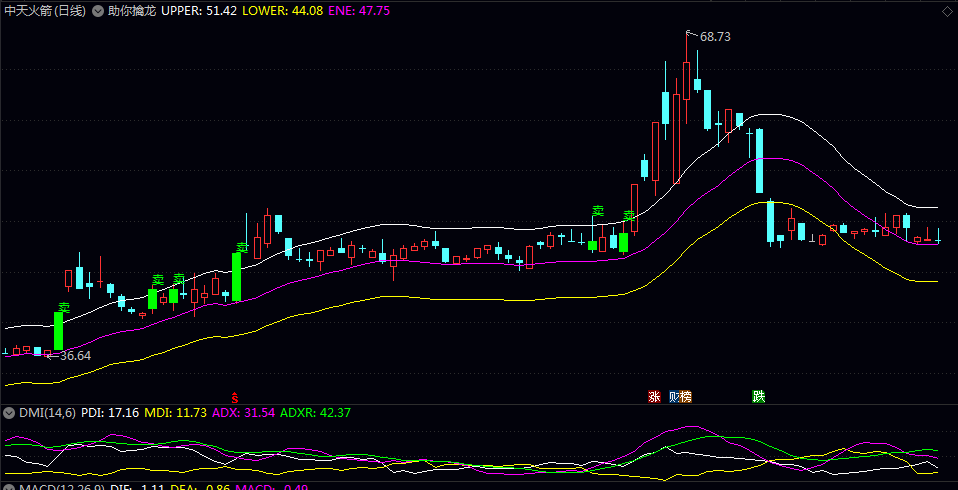Click the 助你擒龙 indicator name
This screenshot has width=958, height=490.
tap(132, 10)
